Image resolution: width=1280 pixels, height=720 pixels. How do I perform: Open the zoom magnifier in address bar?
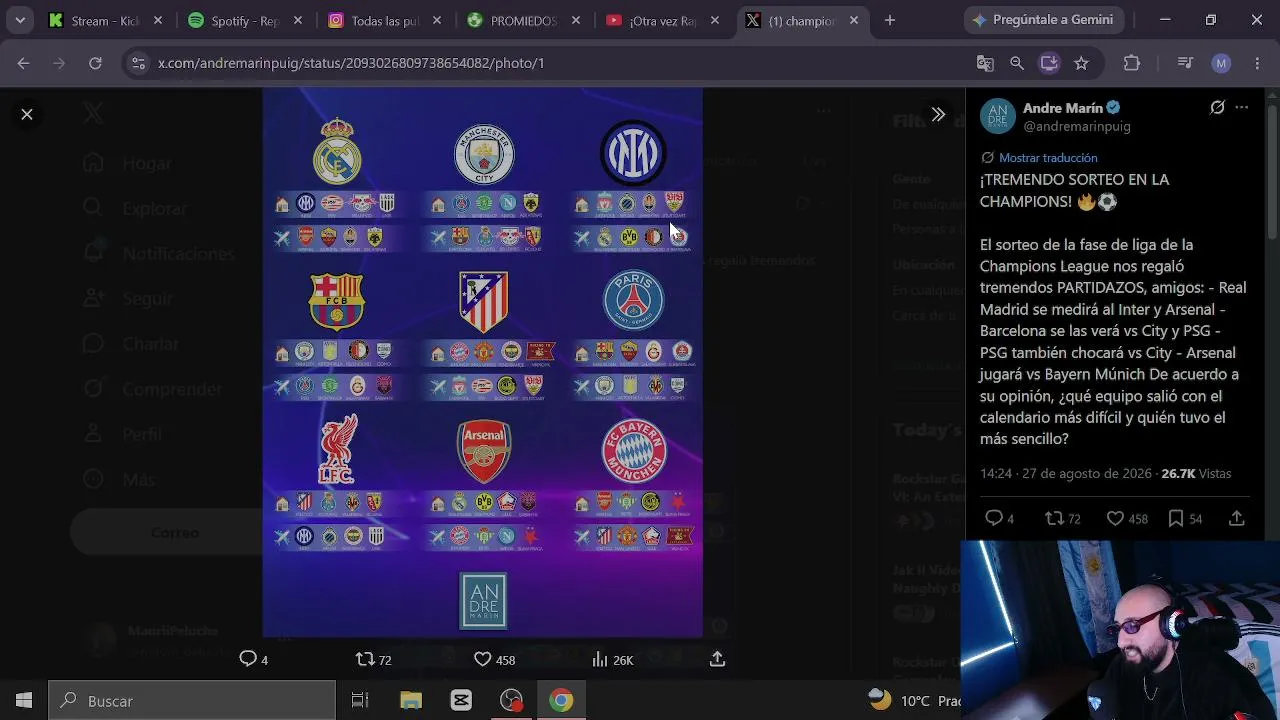tap(1017, 63)
